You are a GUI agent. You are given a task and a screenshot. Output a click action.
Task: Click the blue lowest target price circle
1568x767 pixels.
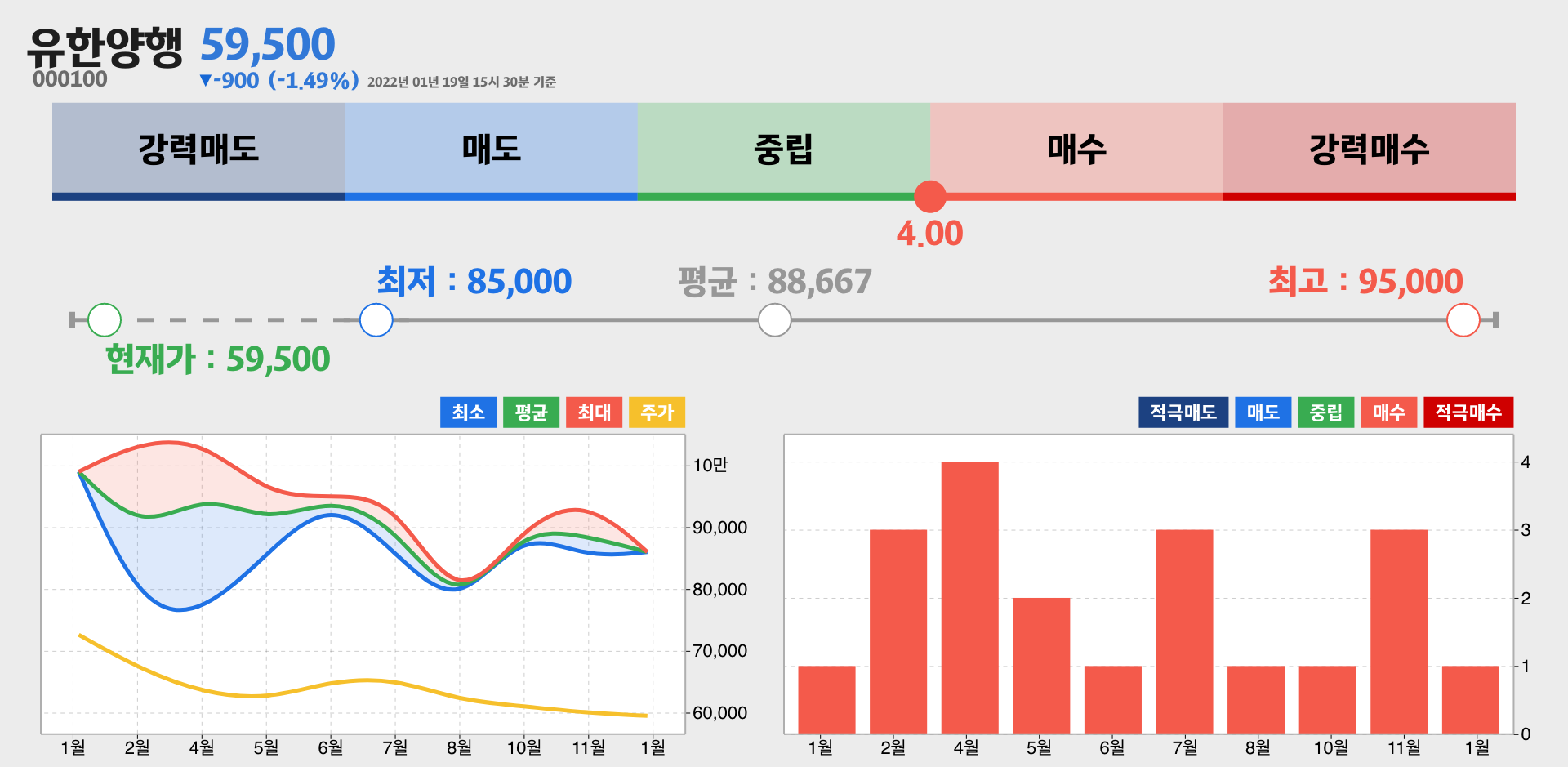(376, 320)
